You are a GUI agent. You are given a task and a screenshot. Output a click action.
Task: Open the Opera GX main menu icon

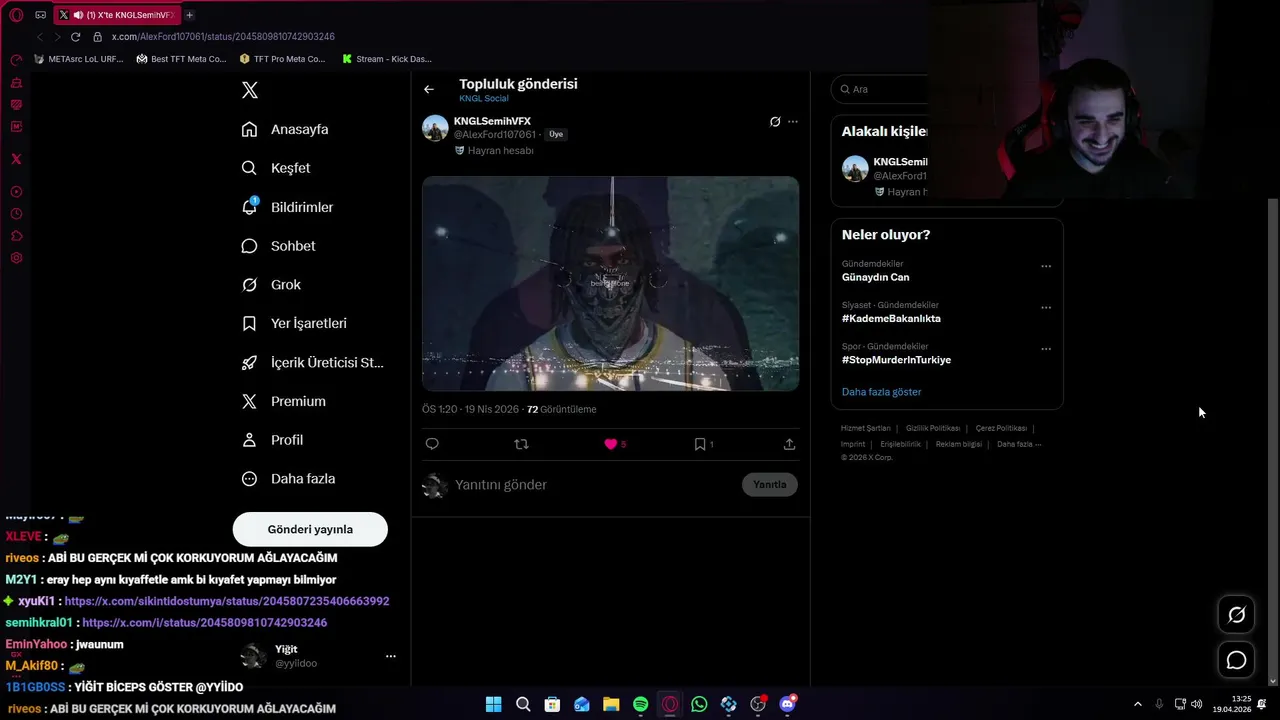click(16, 15)
